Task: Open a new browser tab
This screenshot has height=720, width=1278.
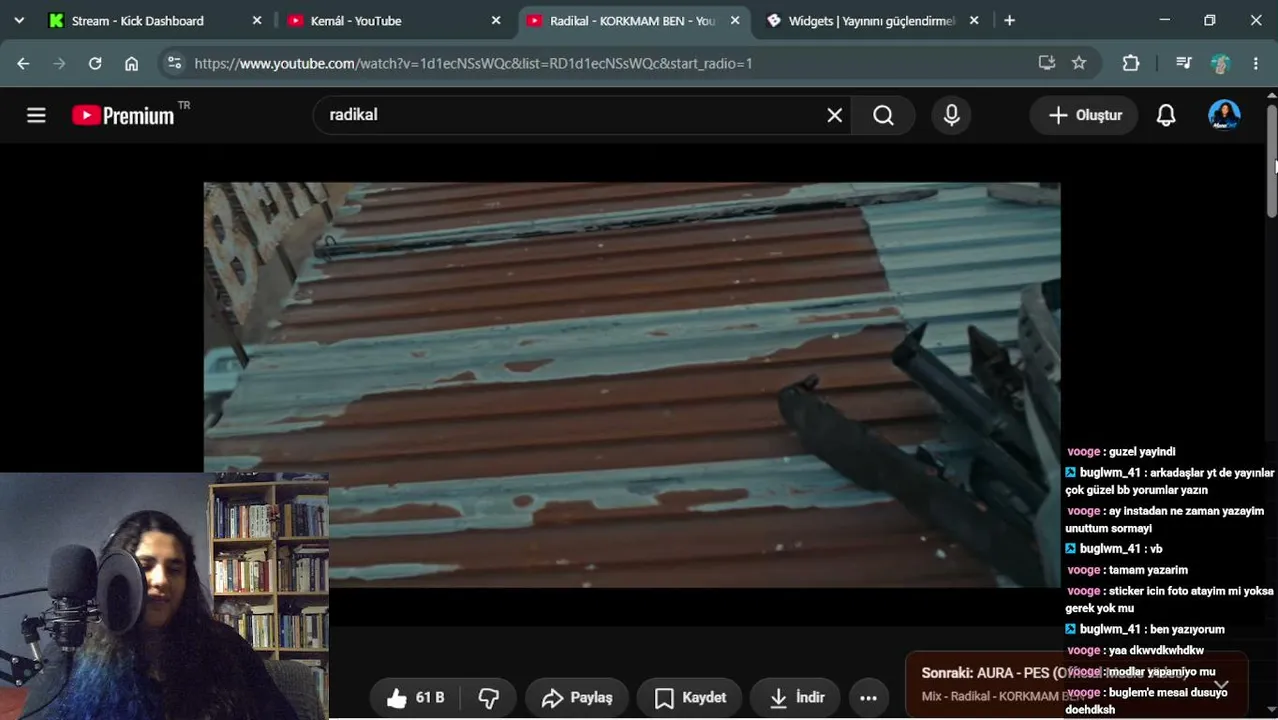Action: click(1009, 20)
